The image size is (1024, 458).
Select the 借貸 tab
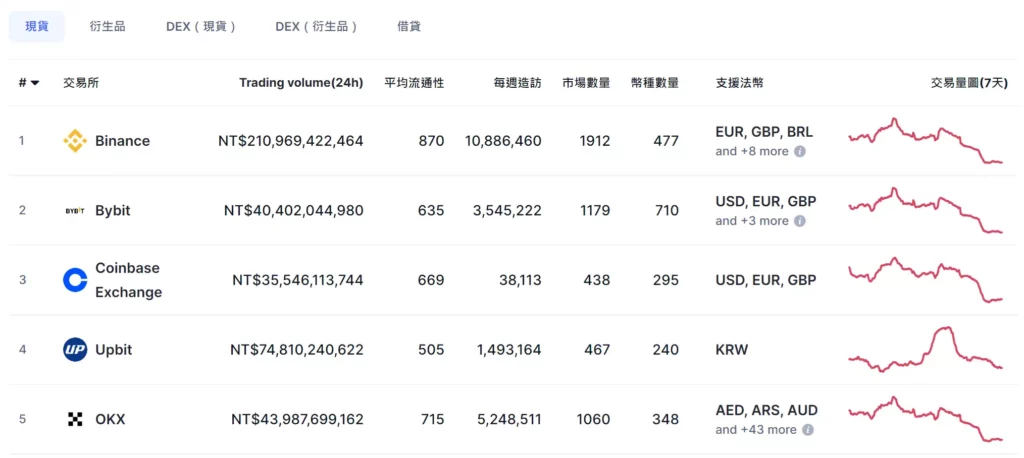point(409,27)
